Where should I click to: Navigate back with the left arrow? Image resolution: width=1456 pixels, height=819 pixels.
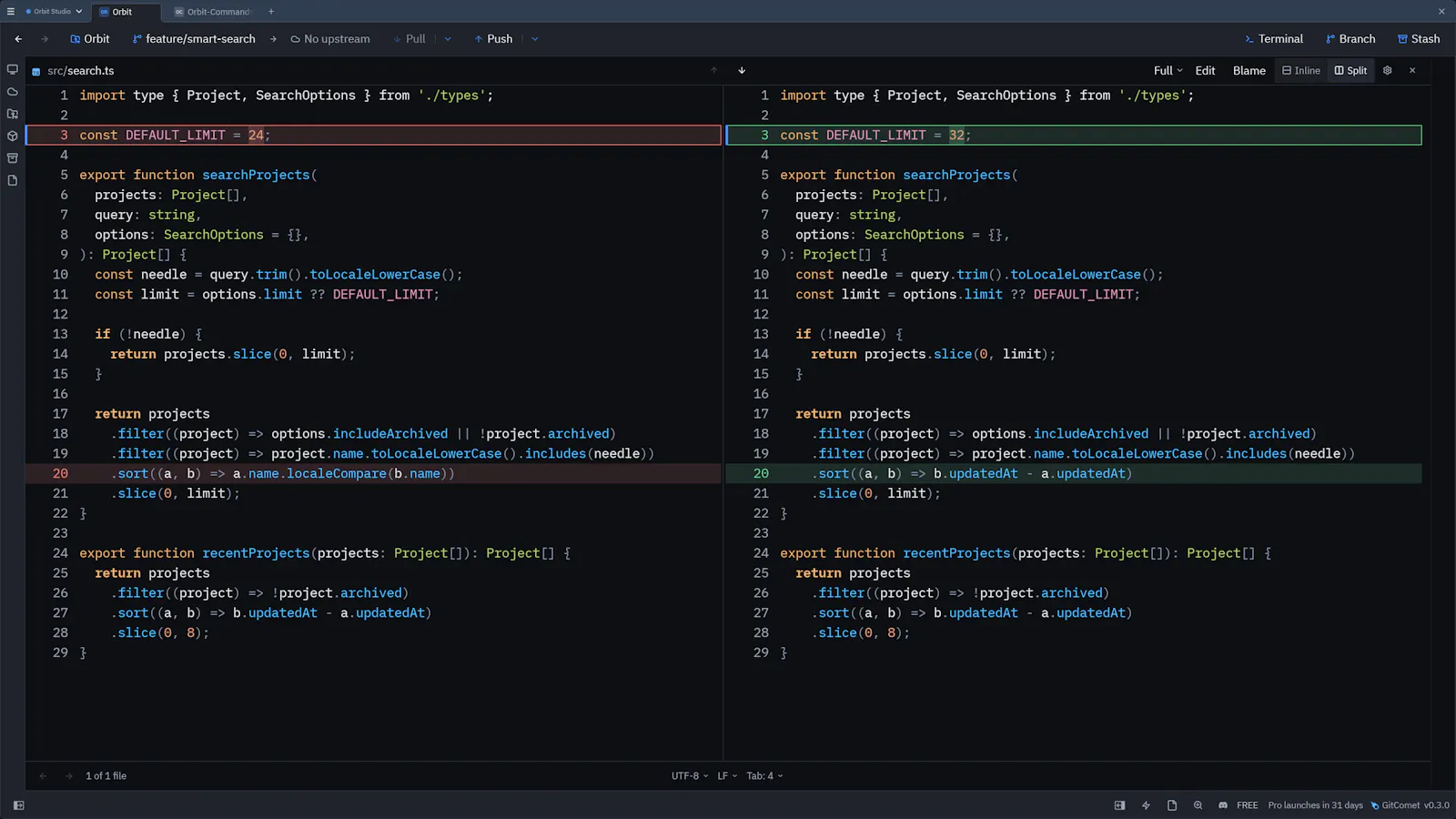point(18,39)
